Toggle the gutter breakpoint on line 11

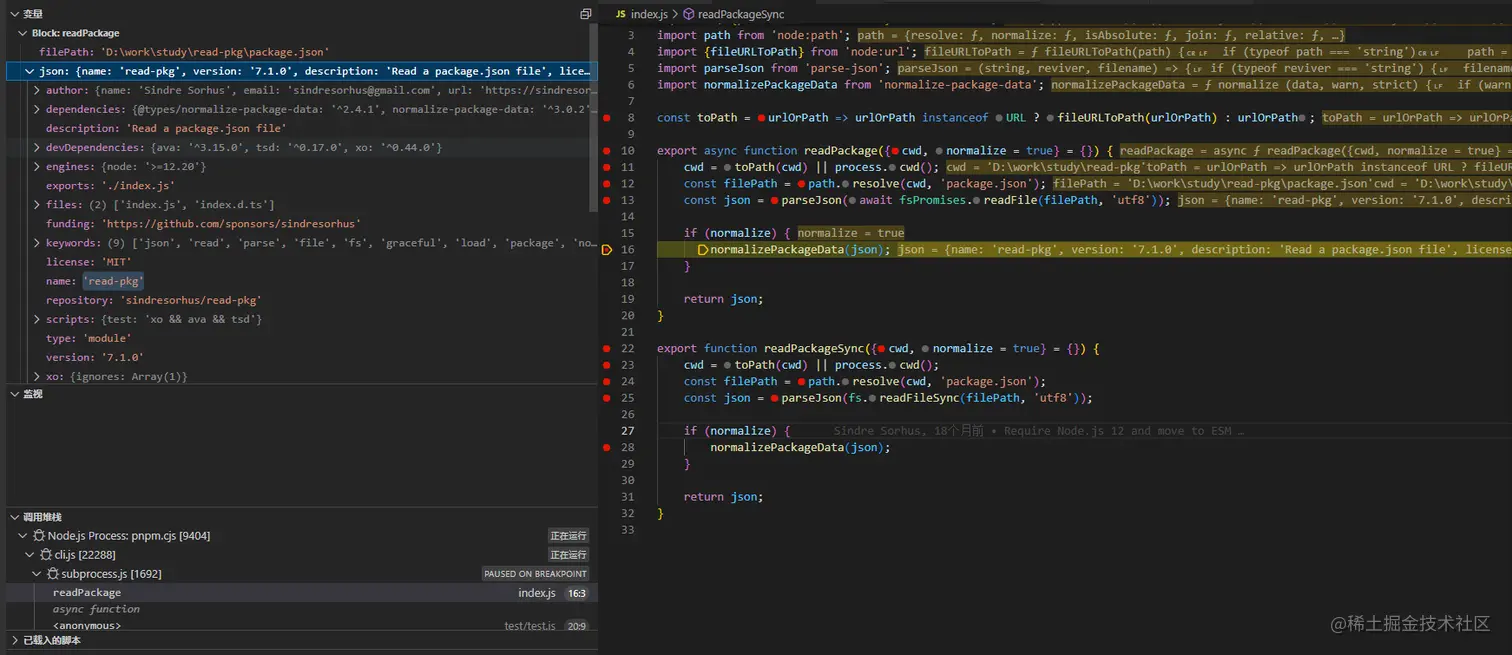coord(606,167)
